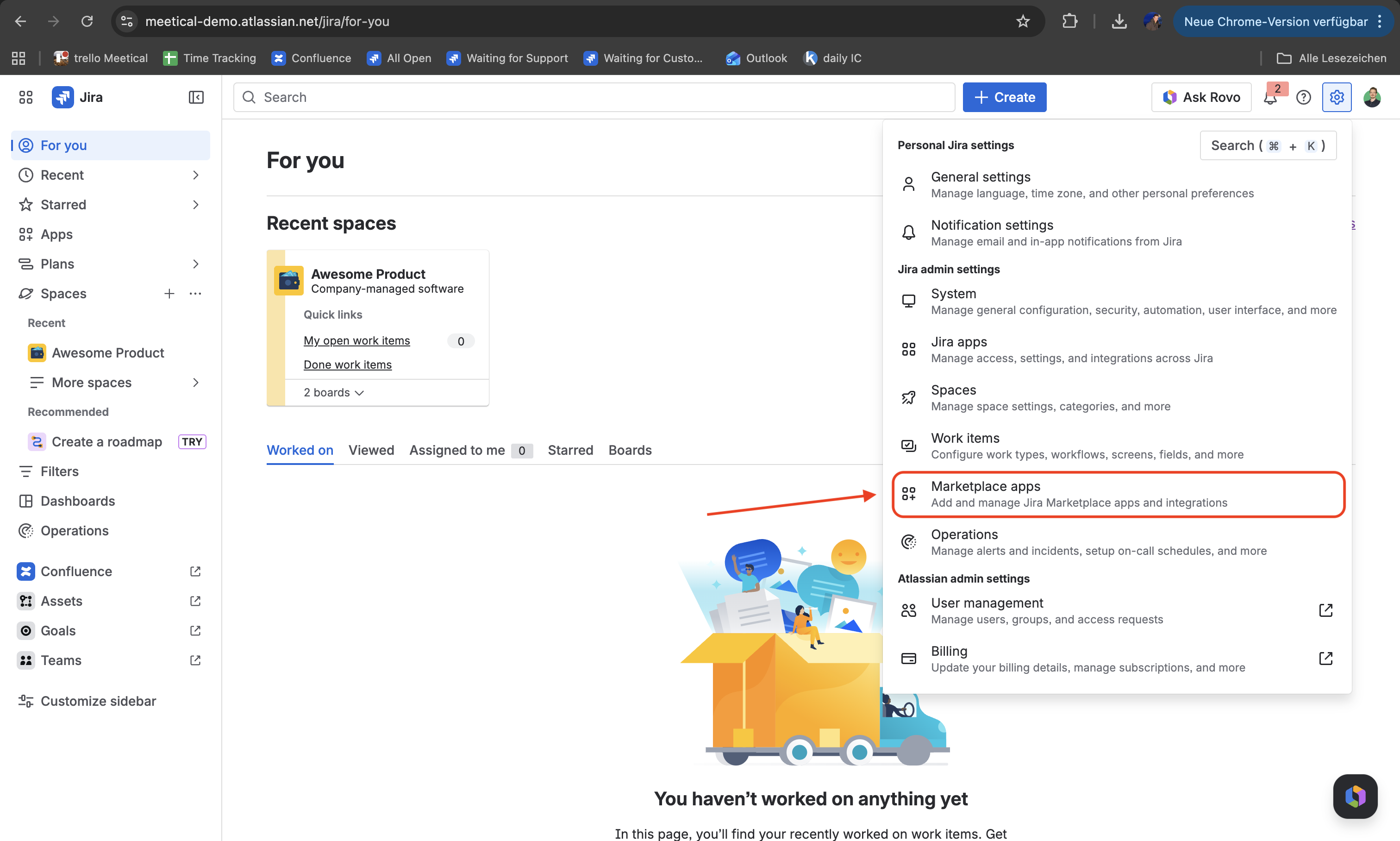Open Chrome downloads icon
Image resolution: width=1400 pixels, height=841 pixels.
[1119, 22]
